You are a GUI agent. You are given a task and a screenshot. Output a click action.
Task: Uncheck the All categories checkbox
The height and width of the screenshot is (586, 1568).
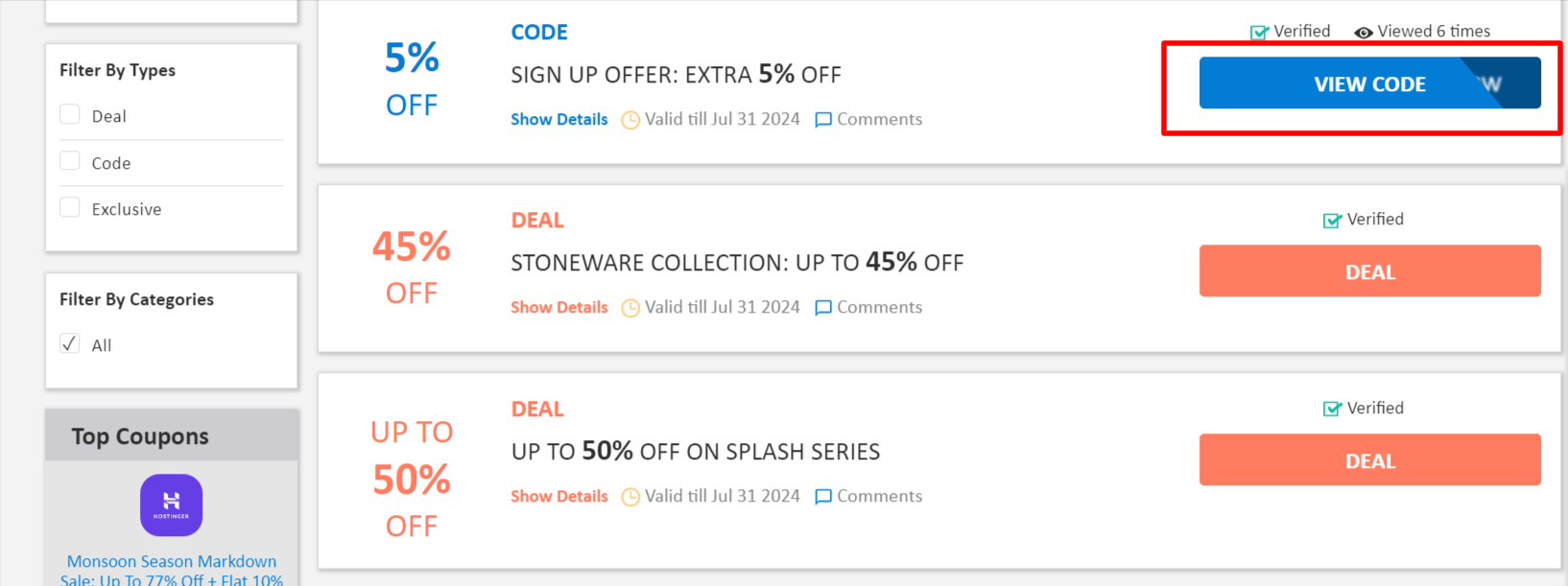pyautogui.click(x=70, y=343)
